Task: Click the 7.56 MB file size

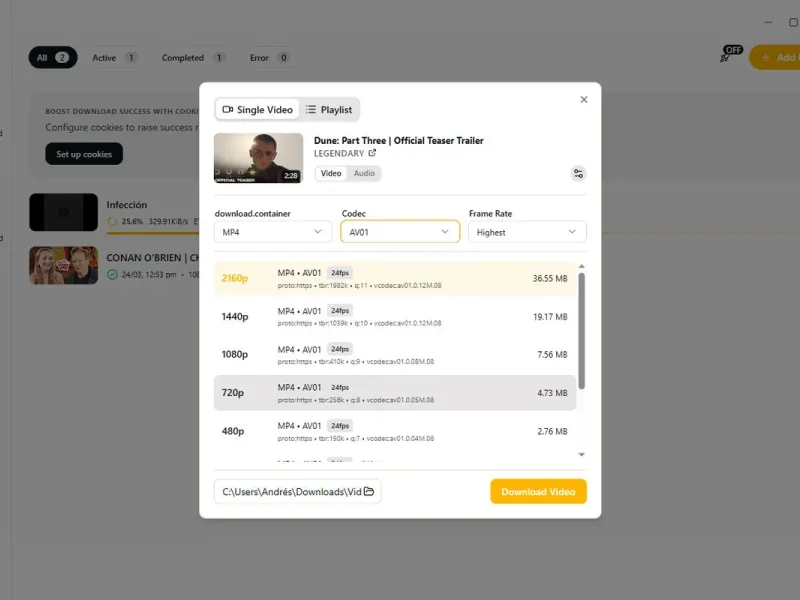Action: coord(552,355)
